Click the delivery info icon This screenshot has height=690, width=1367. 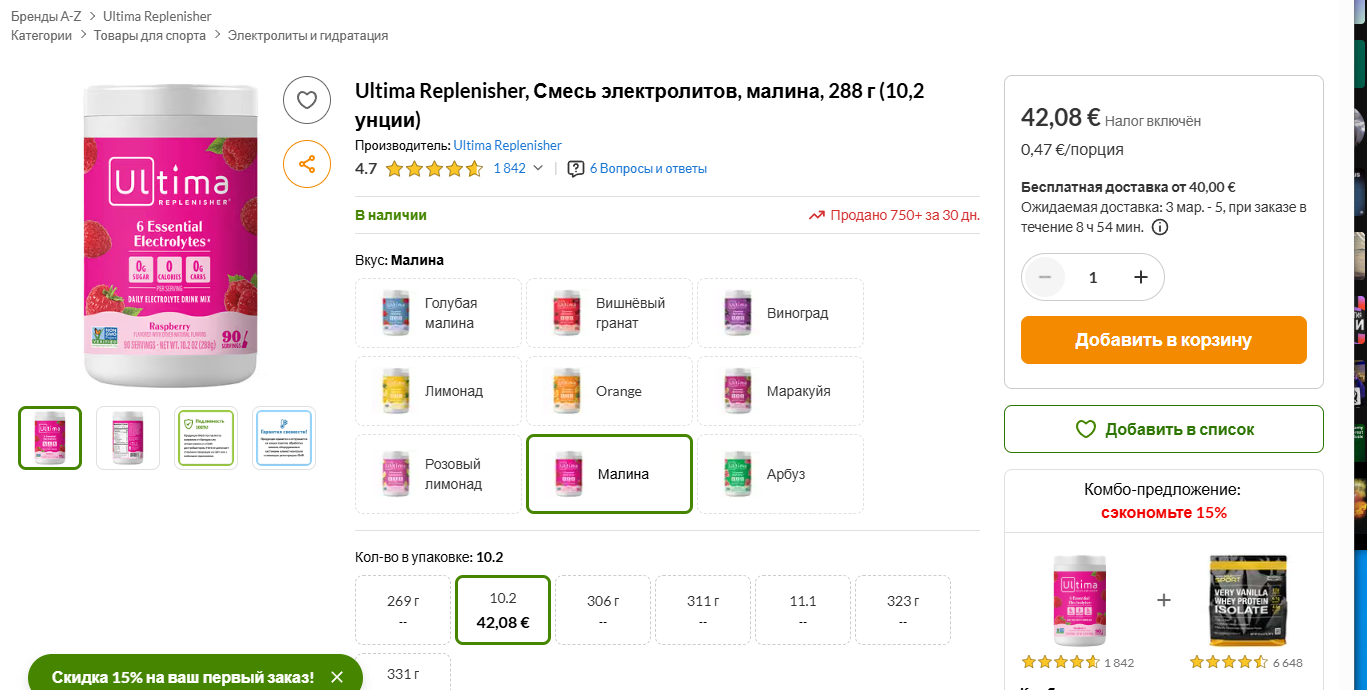pyautogui.click(x=1160, y=227)
